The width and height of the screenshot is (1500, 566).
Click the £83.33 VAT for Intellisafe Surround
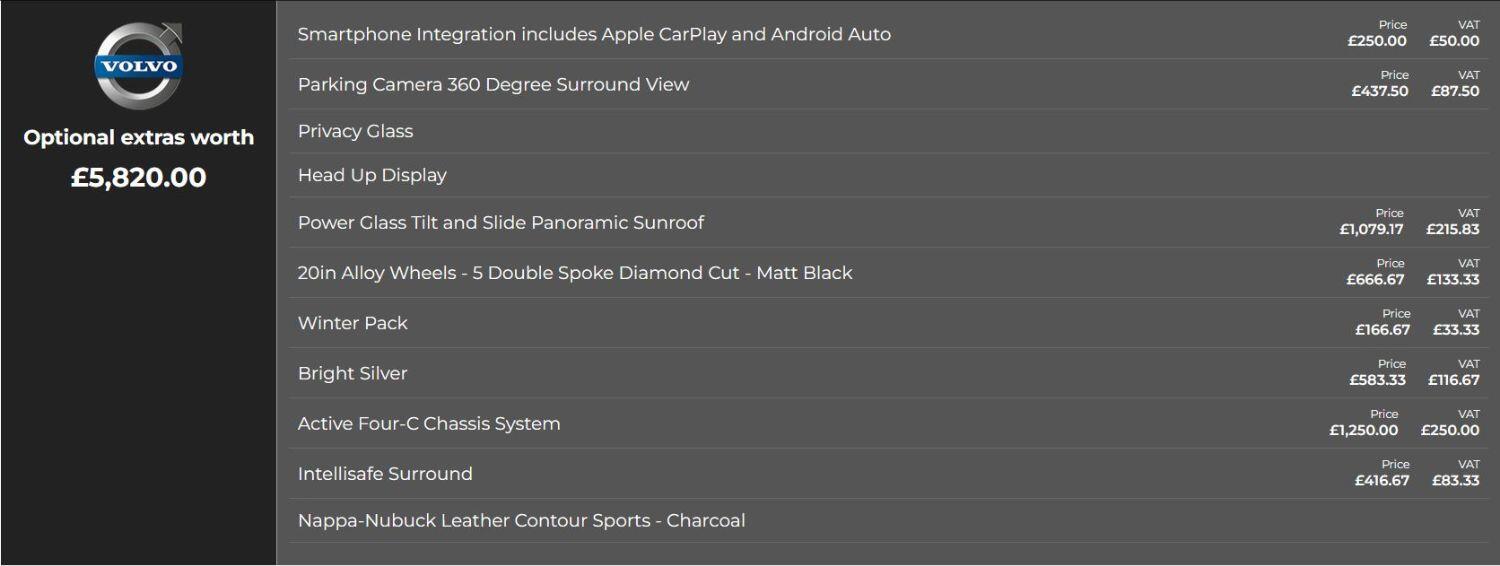[1456, 480]
